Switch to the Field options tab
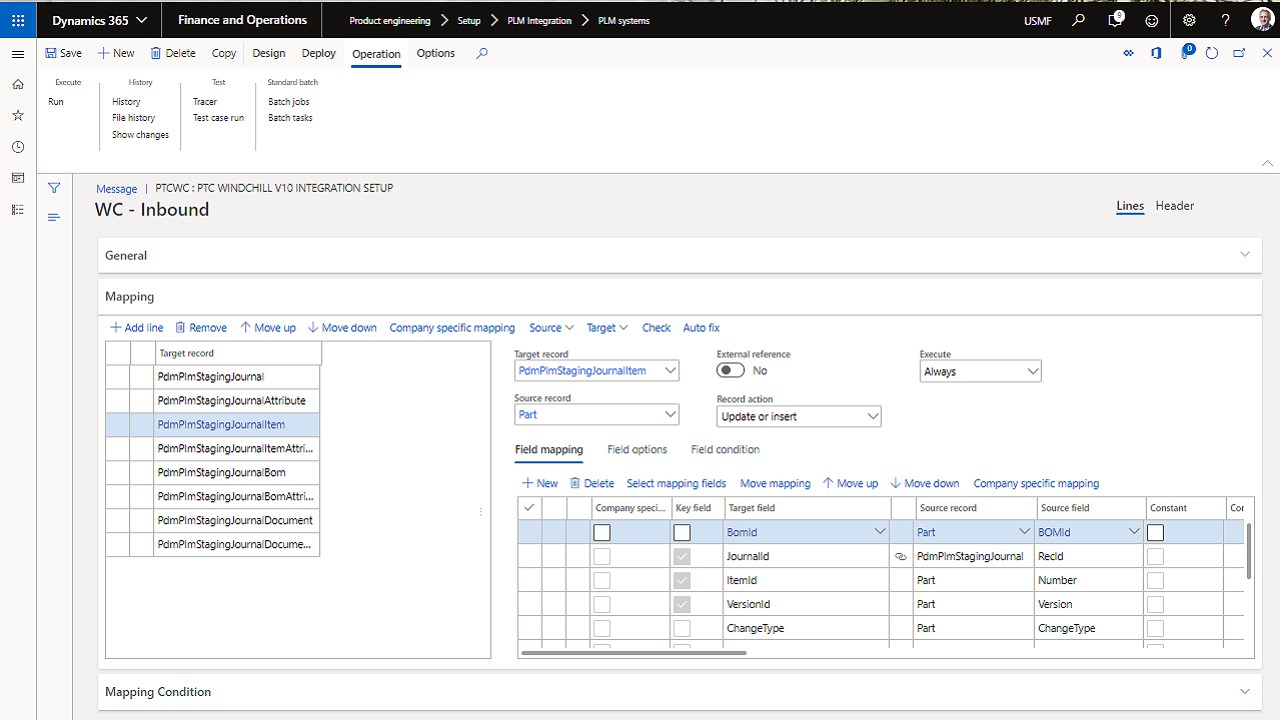This screenshot has width=1280, height=720. (x=637, y=450)
